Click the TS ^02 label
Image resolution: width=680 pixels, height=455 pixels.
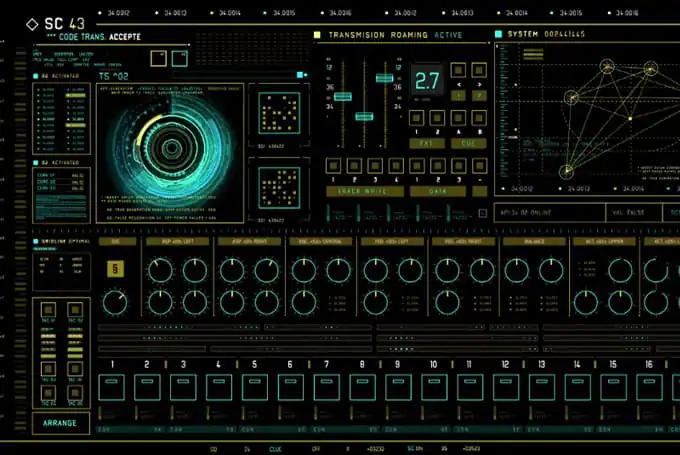(114, 77)
